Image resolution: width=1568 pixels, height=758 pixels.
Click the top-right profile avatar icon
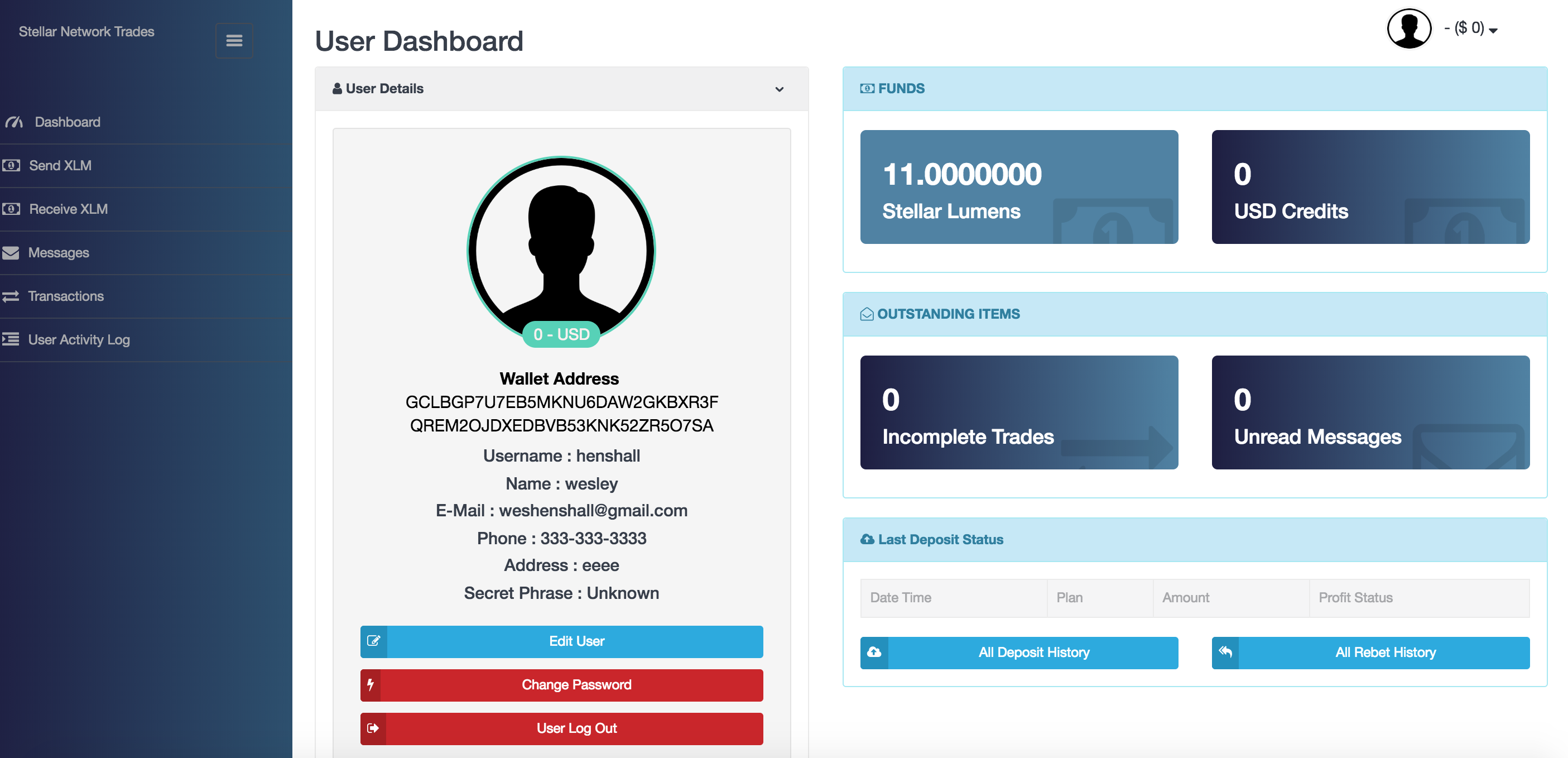(1408, 28)
